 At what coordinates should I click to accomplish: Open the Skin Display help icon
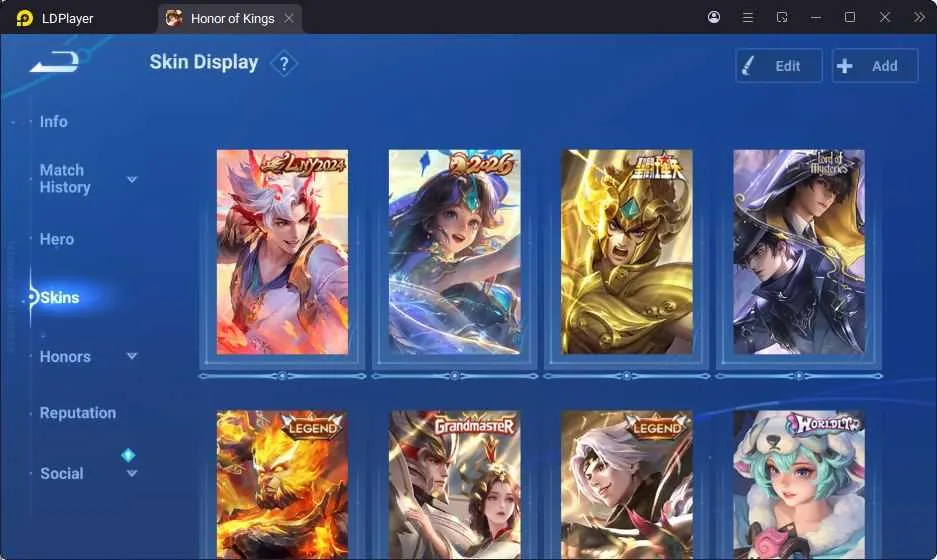[284, 63]
